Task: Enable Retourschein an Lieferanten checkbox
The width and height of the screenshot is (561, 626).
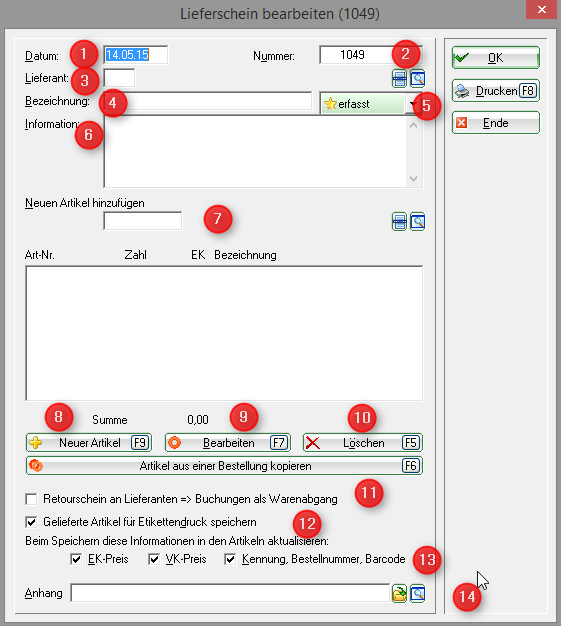Action: (x=31, y=499)
